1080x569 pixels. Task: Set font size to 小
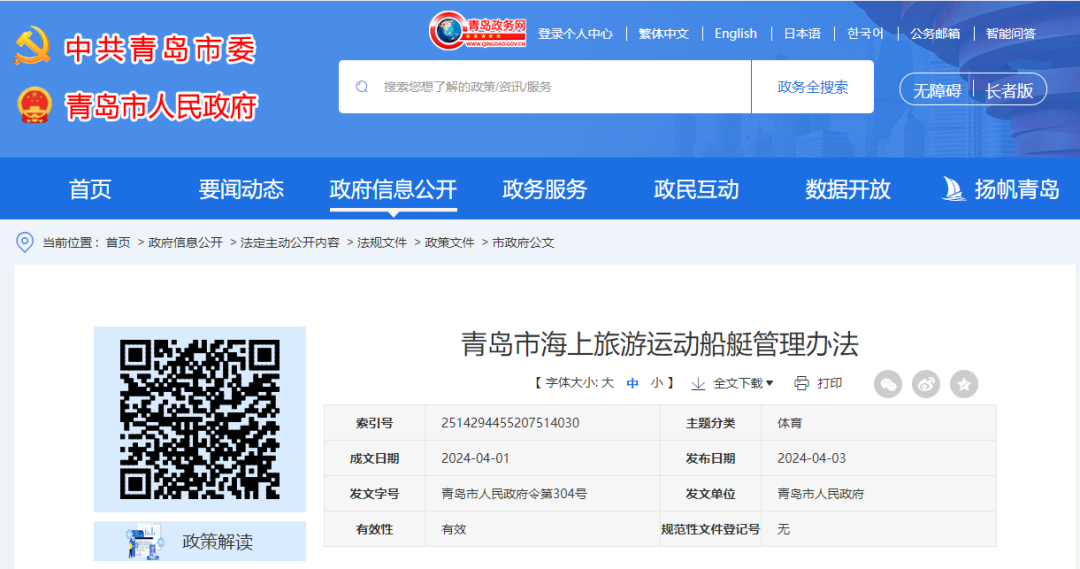click(657, 383)
